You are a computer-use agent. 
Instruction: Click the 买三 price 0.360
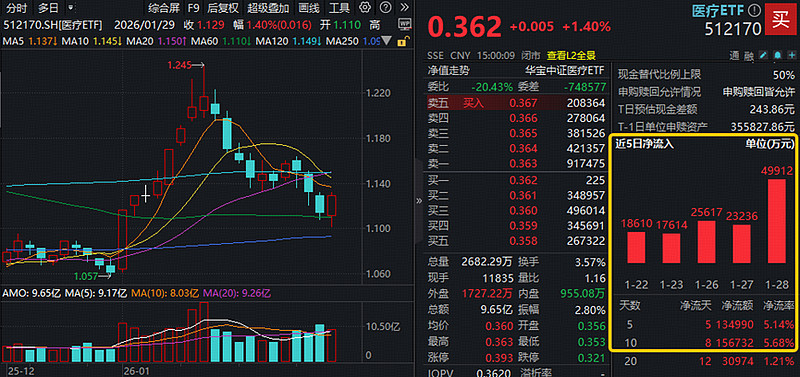(x=523, y=211)
